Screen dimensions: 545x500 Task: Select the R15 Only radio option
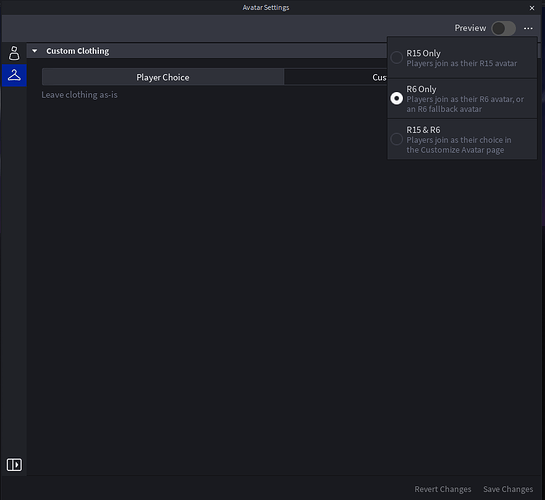[396, 58]
